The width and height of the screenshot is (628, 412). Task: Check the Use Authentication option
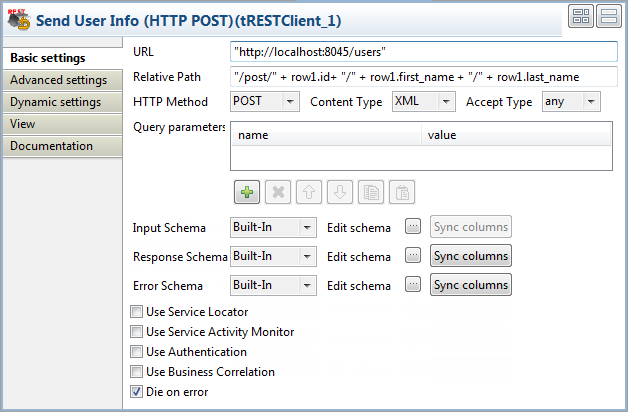click(137, 352)
